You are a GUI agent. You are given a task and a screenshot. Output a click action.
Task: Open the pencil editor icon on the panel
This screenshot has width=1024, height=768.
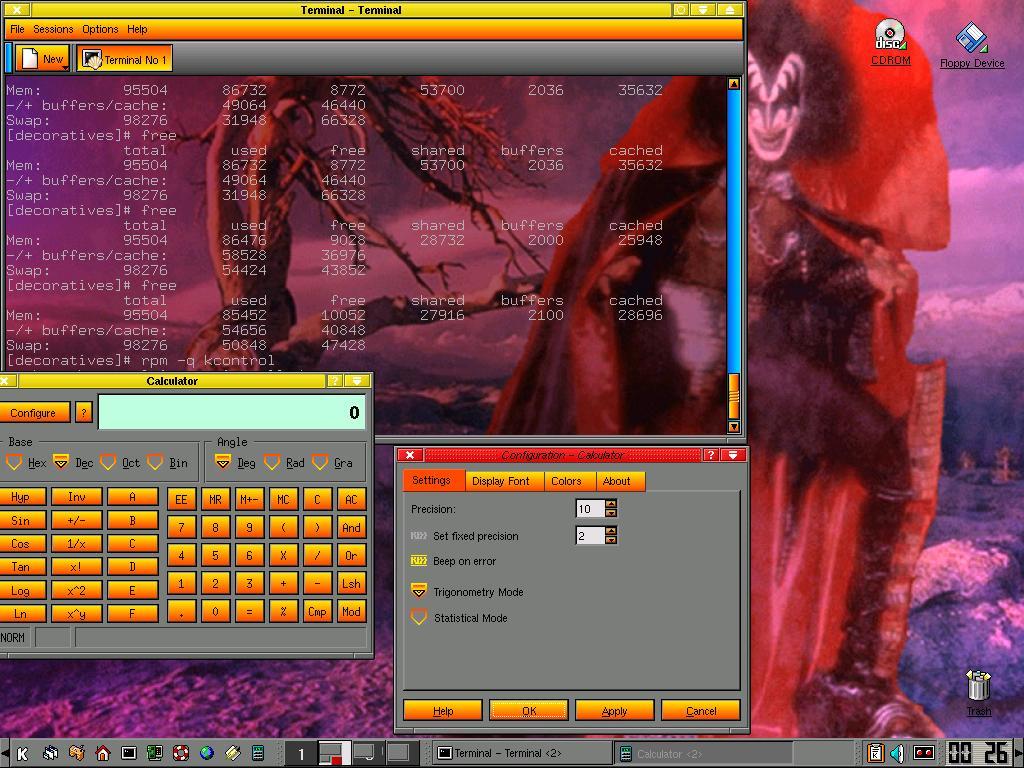point(233,754)
